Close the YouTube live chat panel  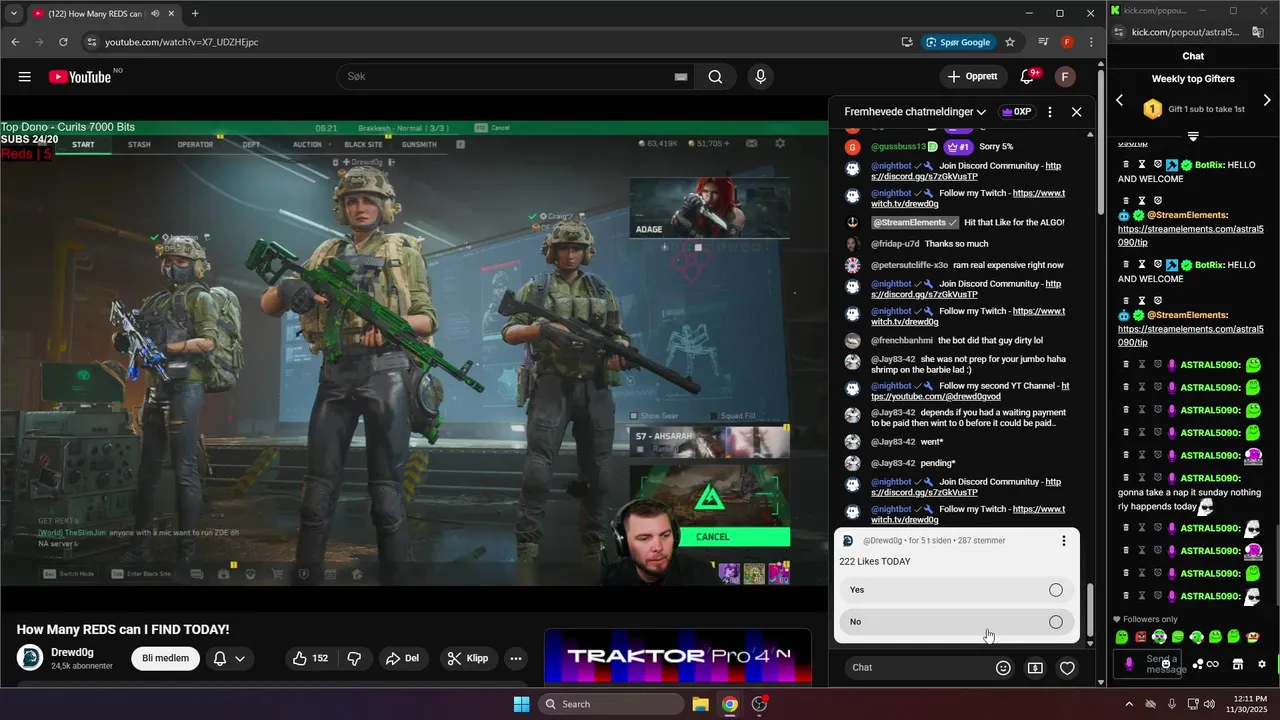click(x=1077, y=112)
